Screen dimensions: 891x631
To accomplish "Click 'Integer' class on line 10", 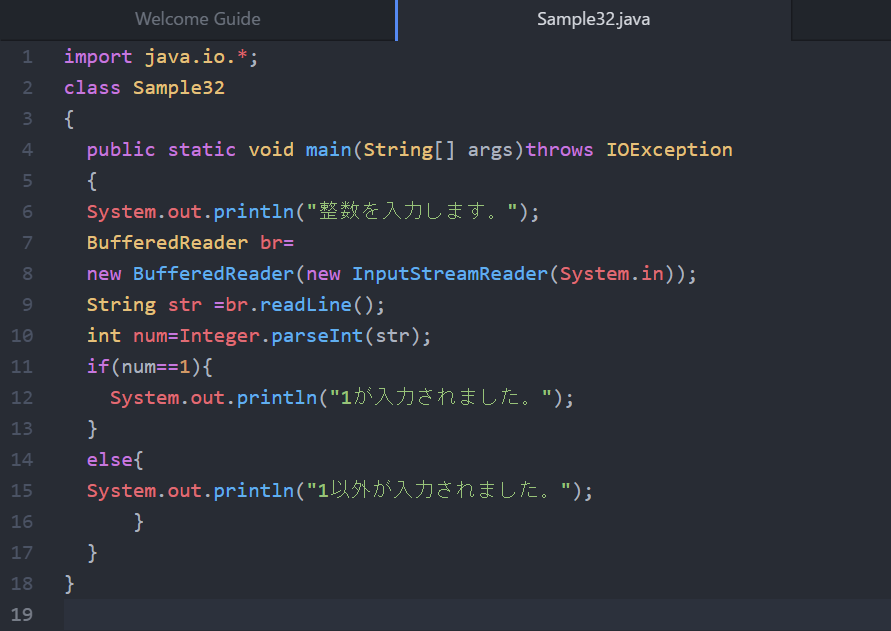I will tap(219, 336).
